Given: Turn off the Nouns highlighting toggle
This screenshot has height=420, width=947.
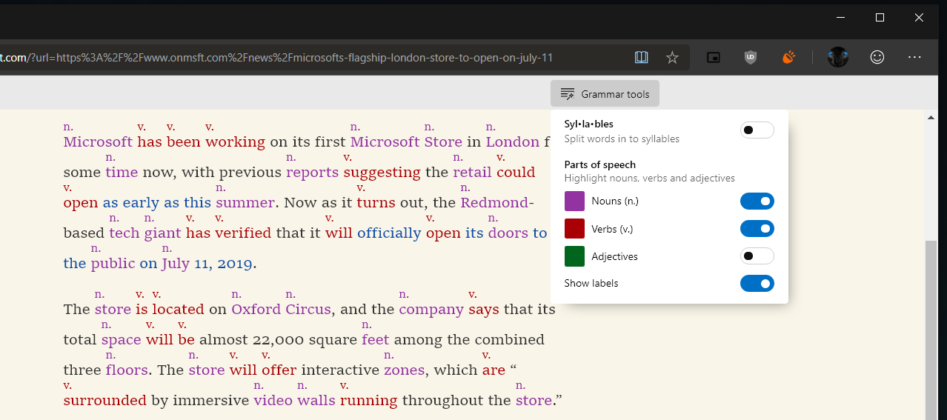Looking at the screenshot, I should coord(757,201).
